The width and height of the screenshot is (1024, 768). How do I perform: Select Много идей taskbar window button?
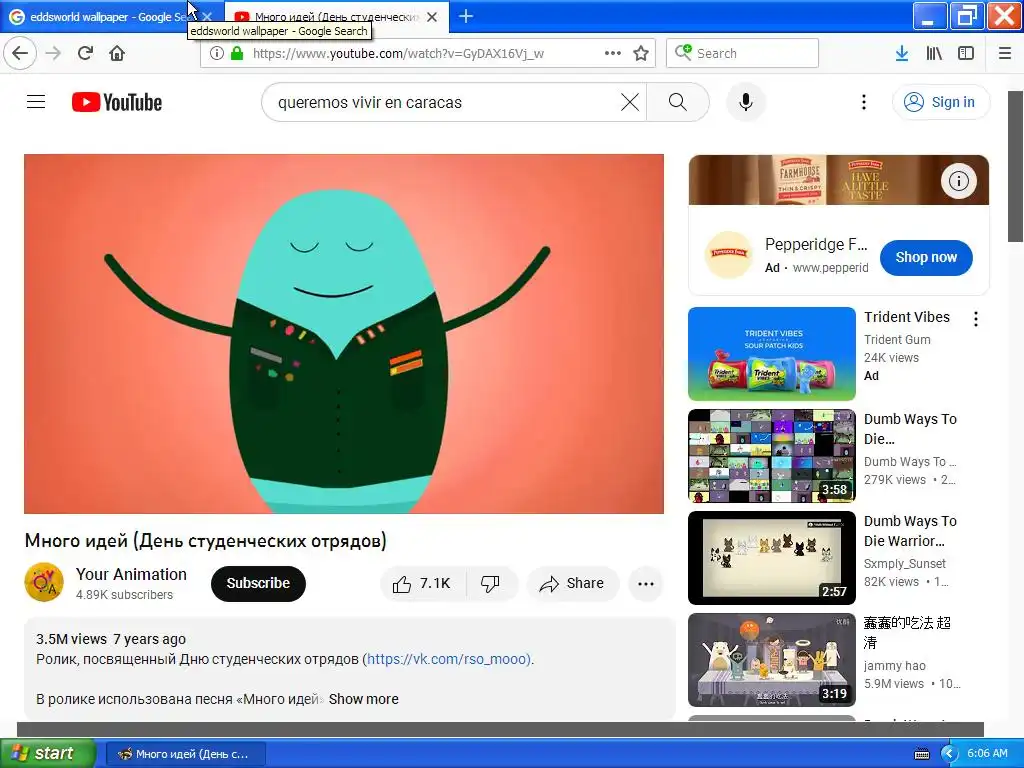pyautogui.click(x=185, y=754)
